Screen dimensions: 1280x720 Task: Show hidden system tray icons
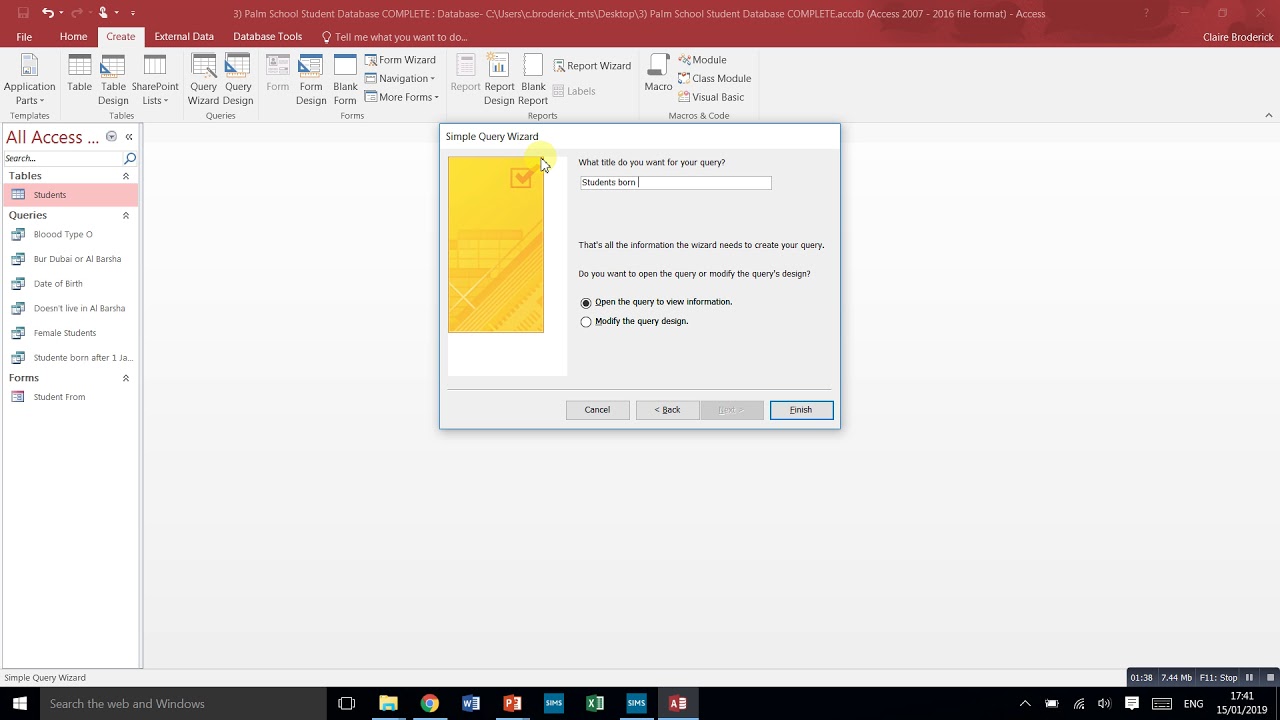point(1025,704)
